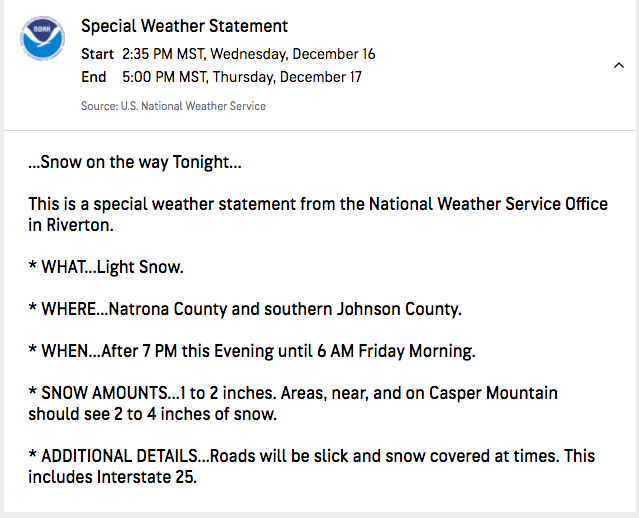Click the Snow on the way Tonight headline
This screenshot has height=518, width=639.
135,162
